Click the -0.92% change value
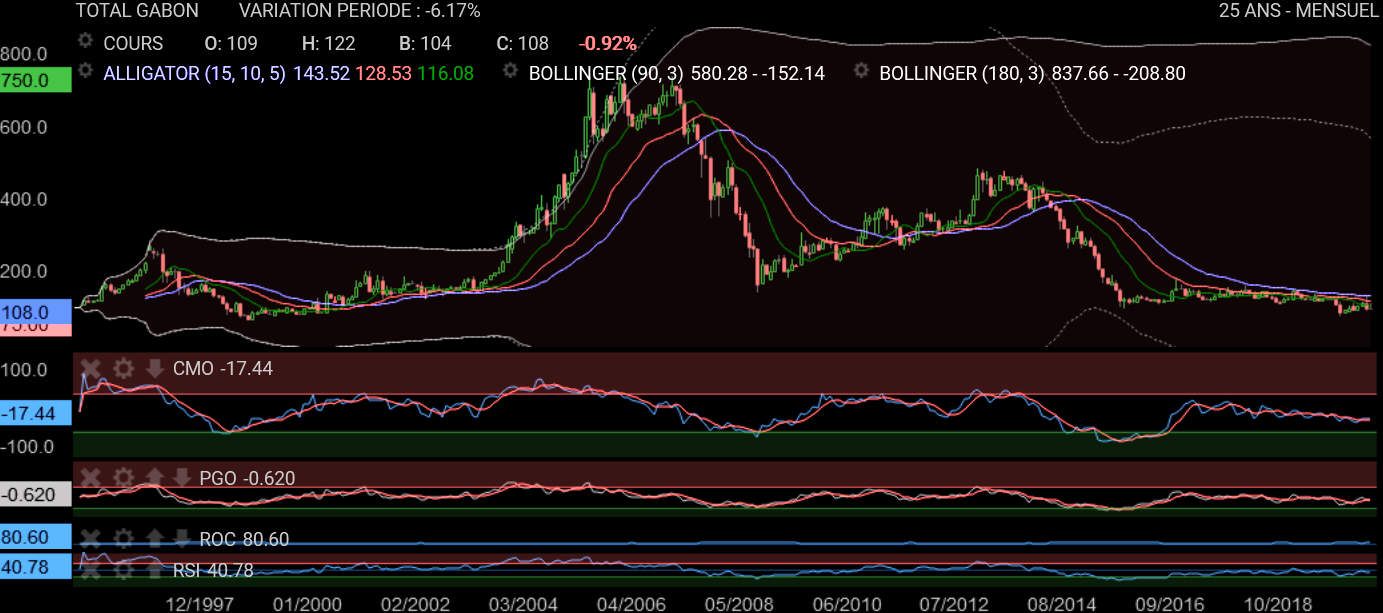This screenshot has width=1383, height=613. click(x=607, y=43)
